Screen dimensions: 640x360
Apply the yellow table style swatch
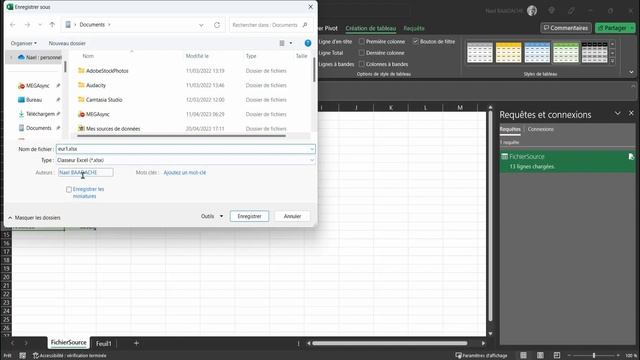pos(508,52)
